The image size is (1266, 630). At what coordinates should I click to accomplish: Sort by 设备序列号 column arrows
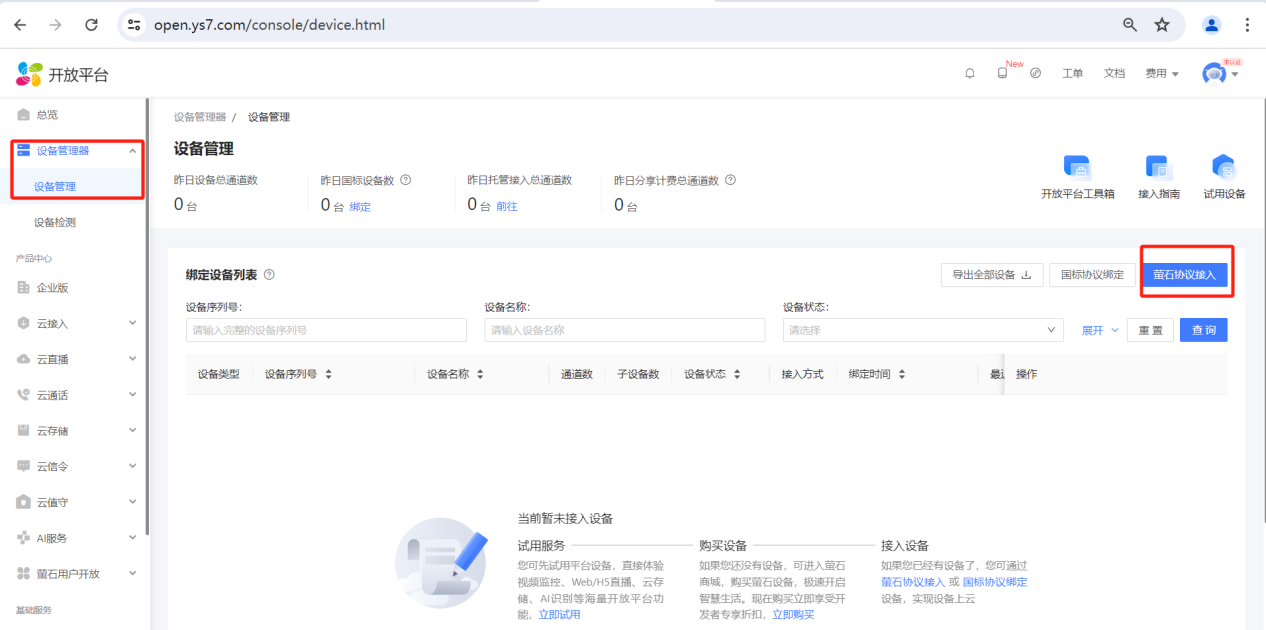click(328, 374)
